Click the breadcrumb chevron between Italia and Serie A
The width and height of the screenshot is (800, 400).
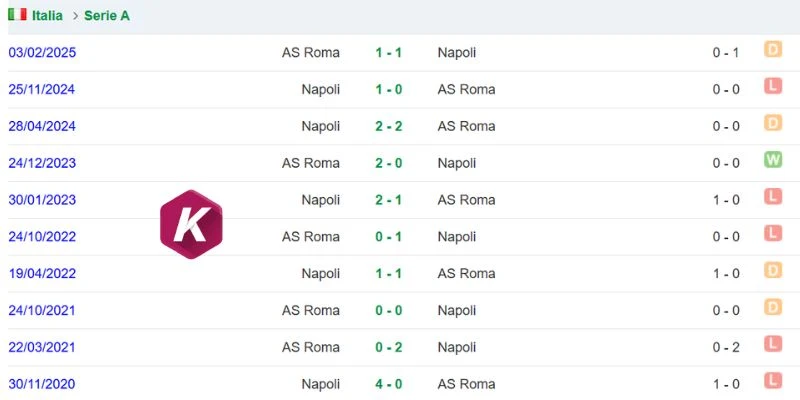(76, 16)
